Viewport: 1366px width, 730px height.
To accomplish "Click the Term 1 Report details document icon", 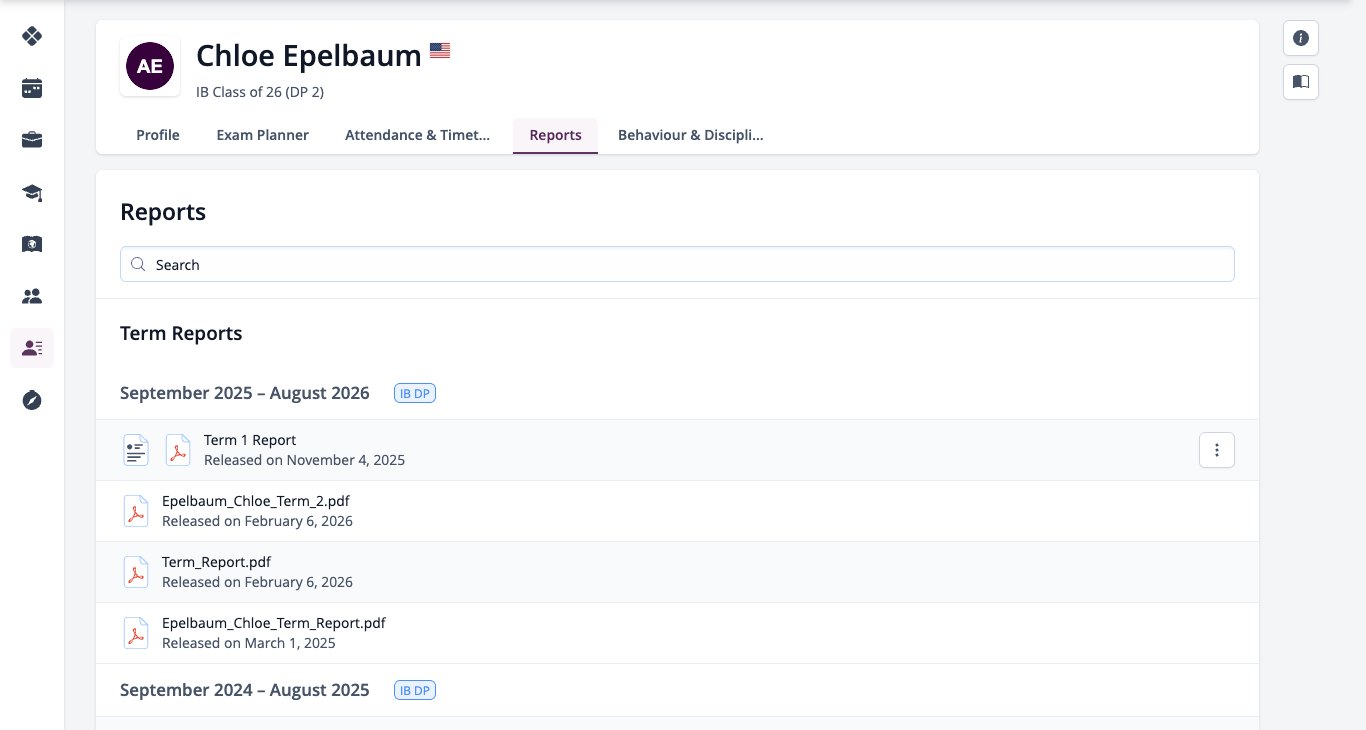I will click(136, 450).
